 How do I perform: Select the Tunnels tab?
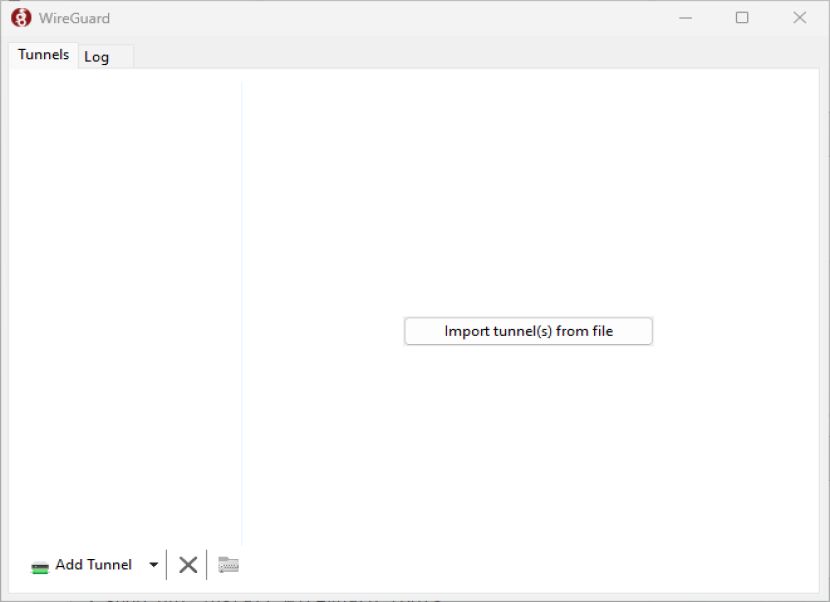[x=43, y=55]
